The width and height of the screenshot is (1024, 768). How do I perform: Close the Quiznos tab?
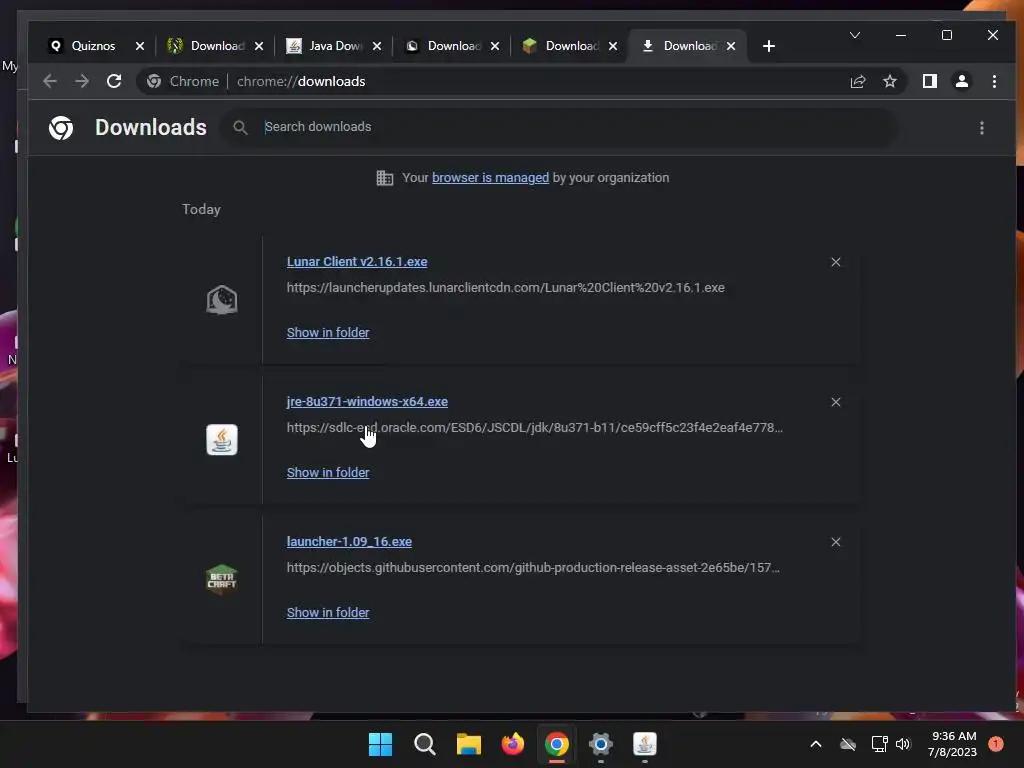(140, 46)
